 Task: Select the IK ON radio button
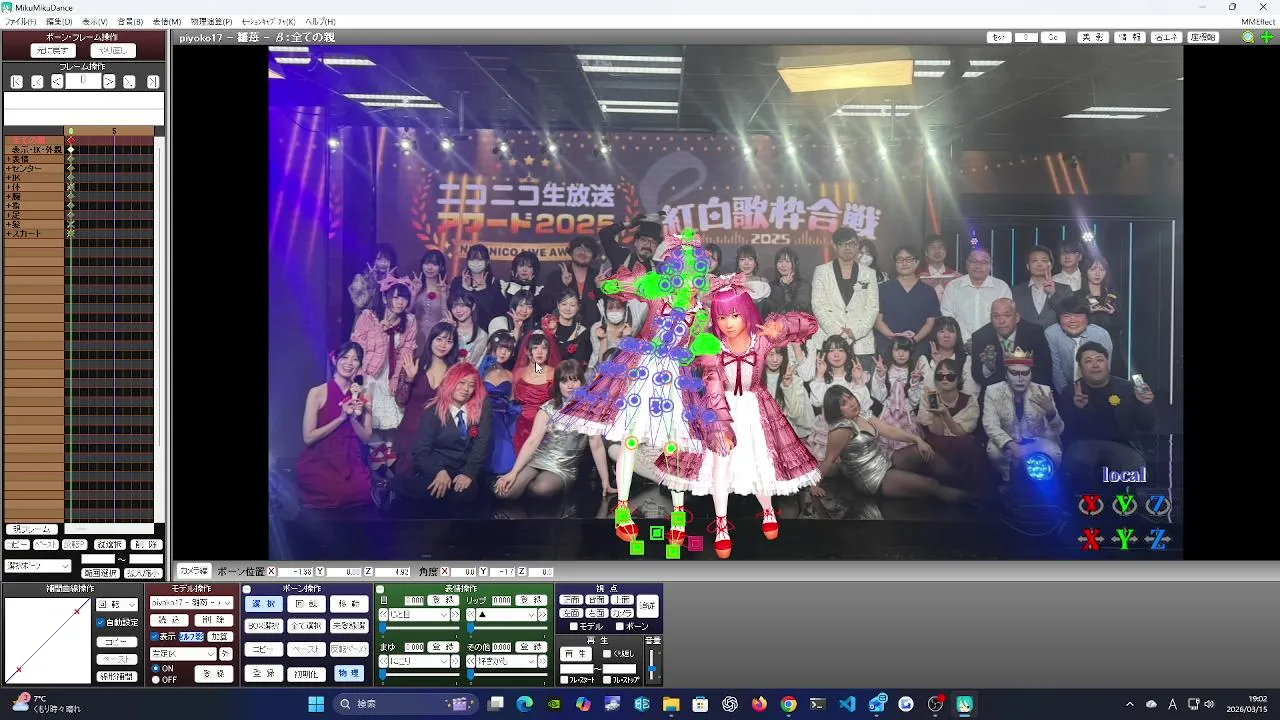tap(155, 668)
